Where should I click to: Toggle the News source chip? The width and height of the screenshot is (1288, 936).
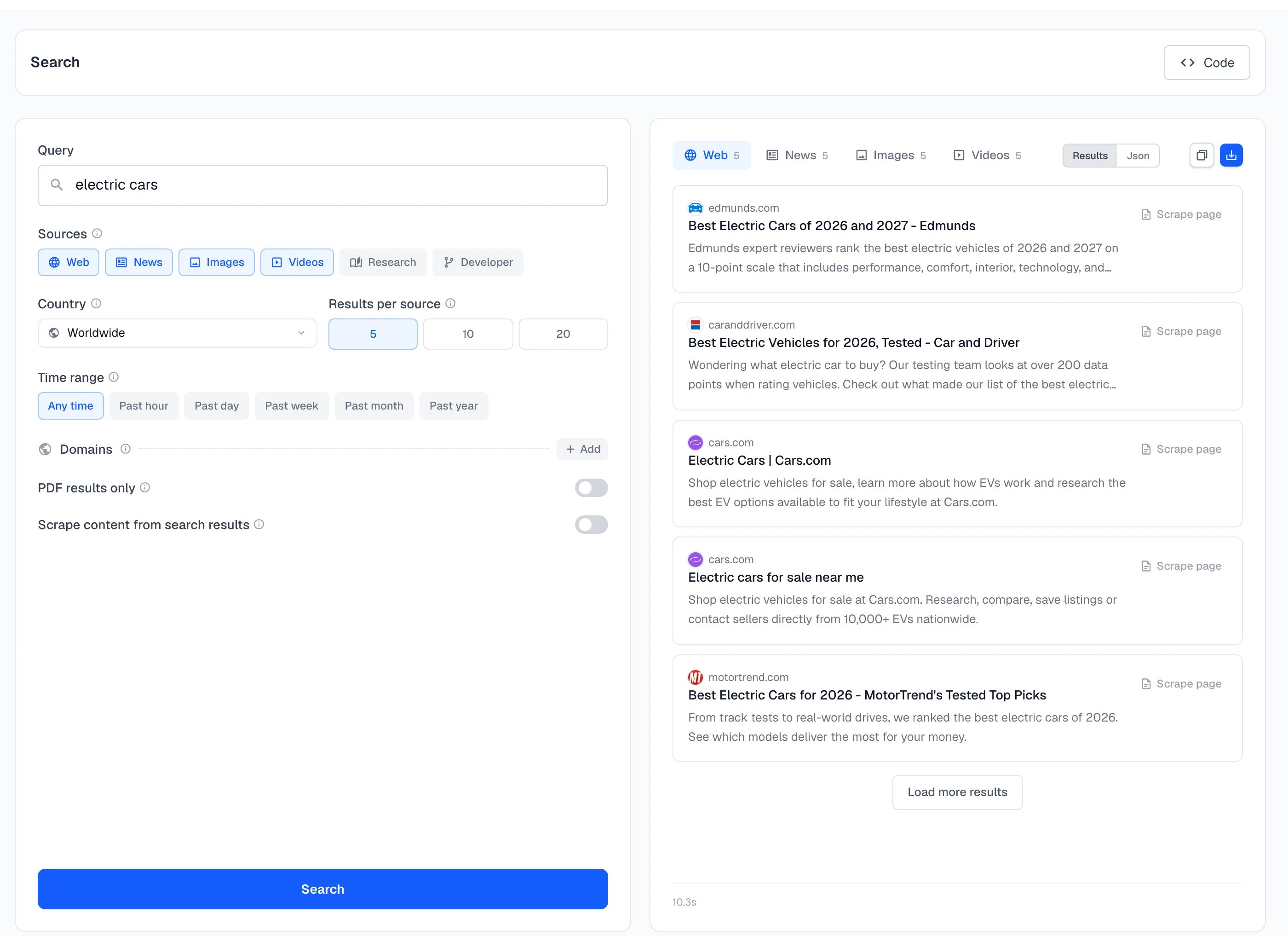(138, 262)
